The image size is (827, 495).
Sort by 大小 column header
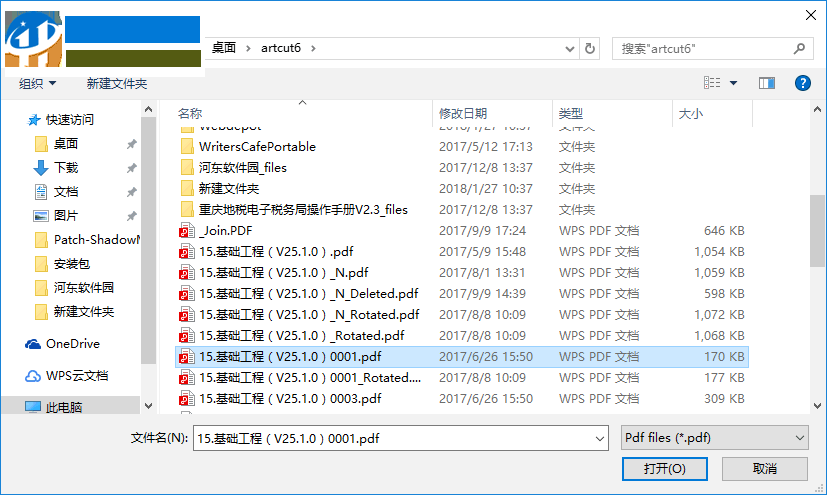tap(690, 113)
